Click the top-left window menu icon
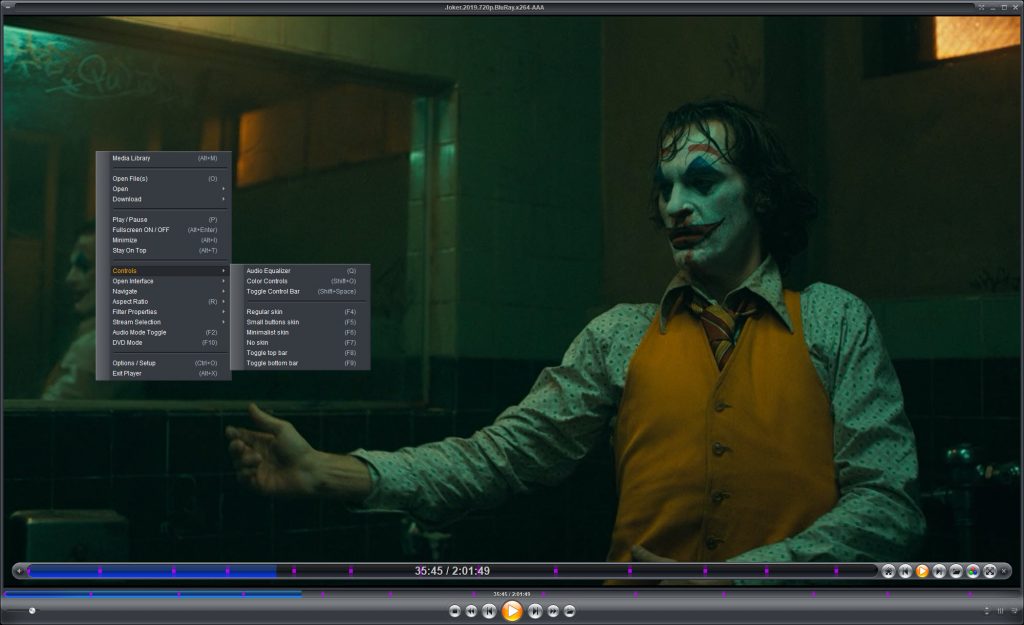This screenshot has height=625, width=1024. point(8,7)
